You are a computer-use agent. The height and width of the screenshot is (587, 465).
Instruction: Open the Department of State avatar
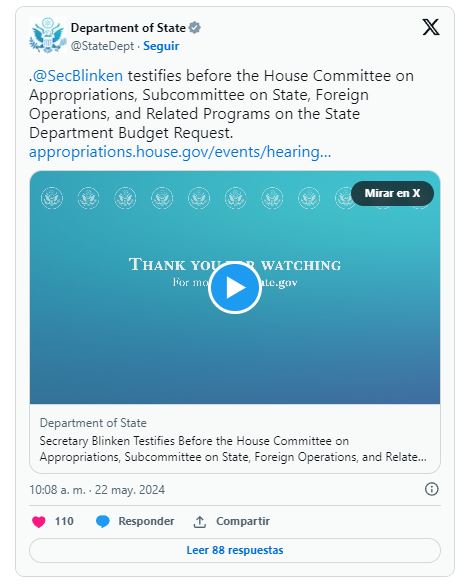click(48, 36)
